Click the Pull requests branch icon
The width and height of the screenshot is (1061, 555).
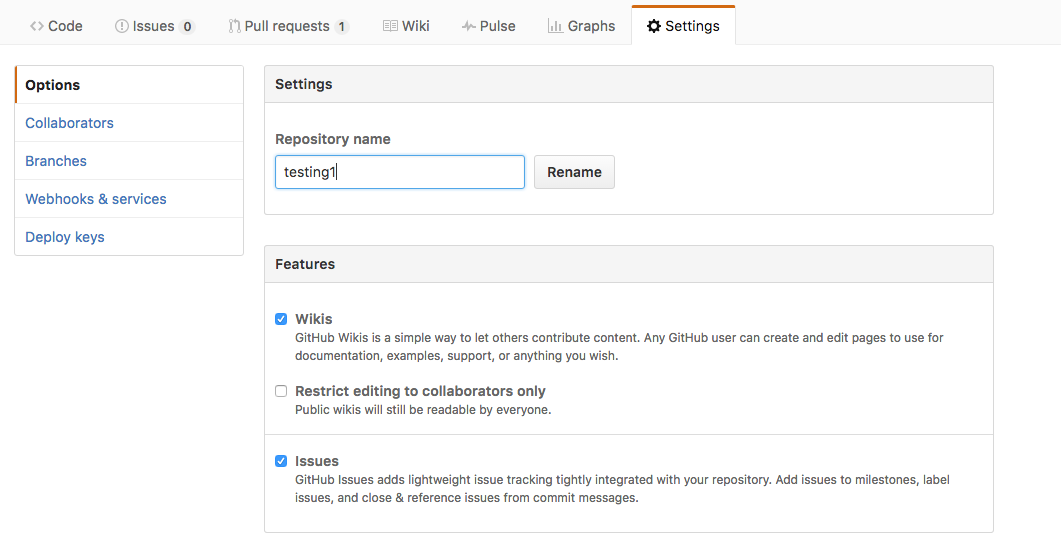(x=234, y=26)
